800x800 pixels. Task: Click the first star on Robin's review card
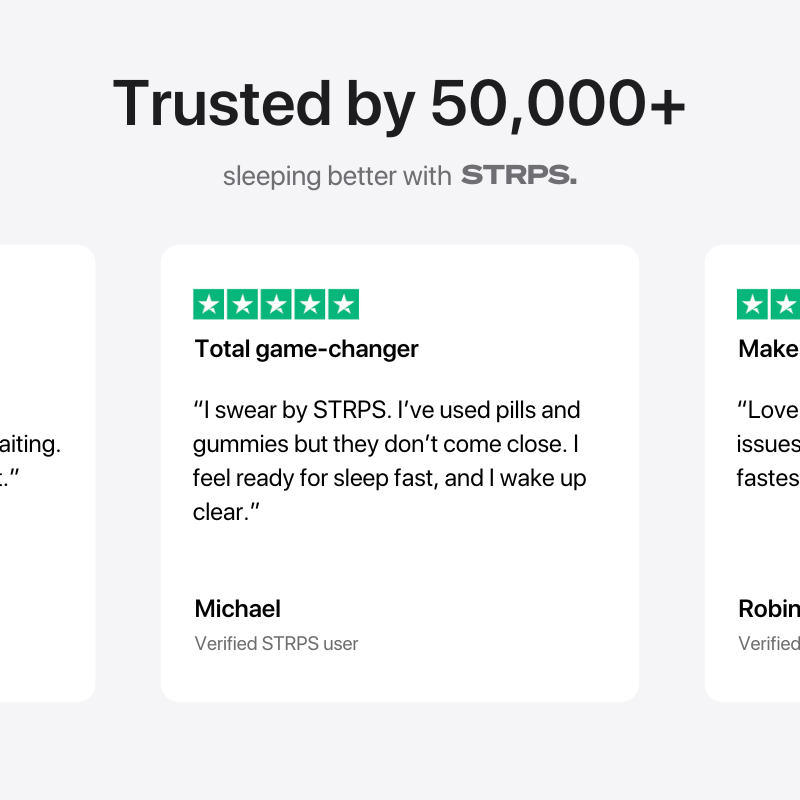pyautogui.click(x=752, y=304)
